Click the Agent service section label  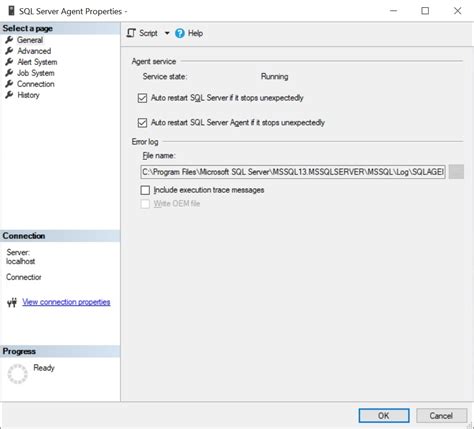point(154,61)
